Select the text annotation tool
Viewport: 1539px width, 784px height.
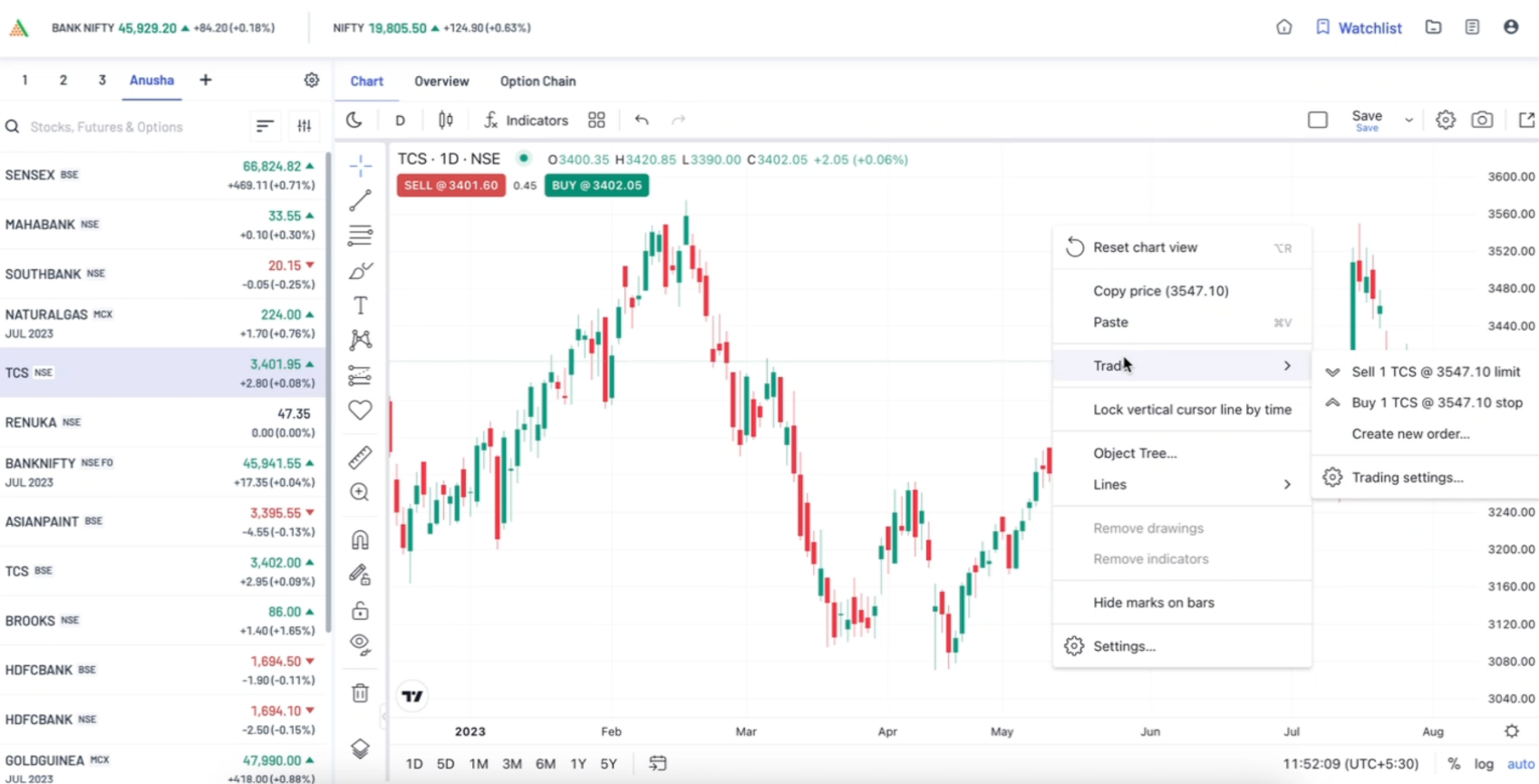(360, 305)
